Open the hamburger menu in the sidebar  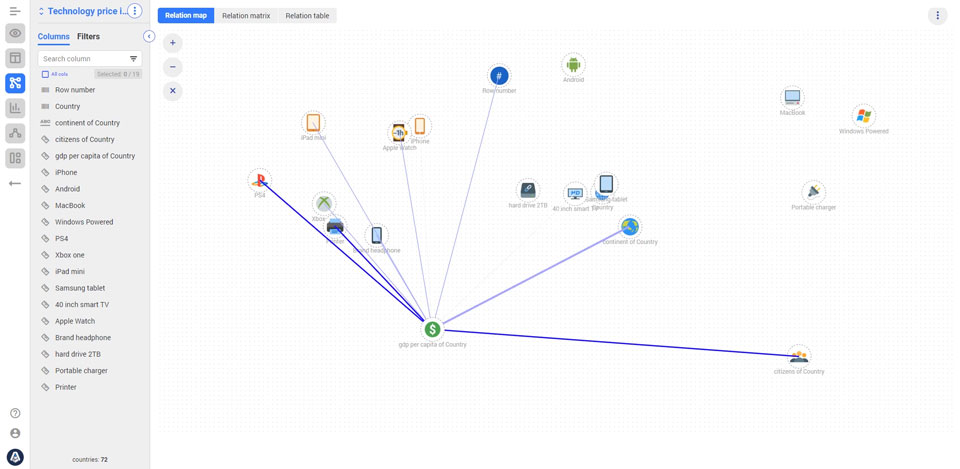pos(15,11)
